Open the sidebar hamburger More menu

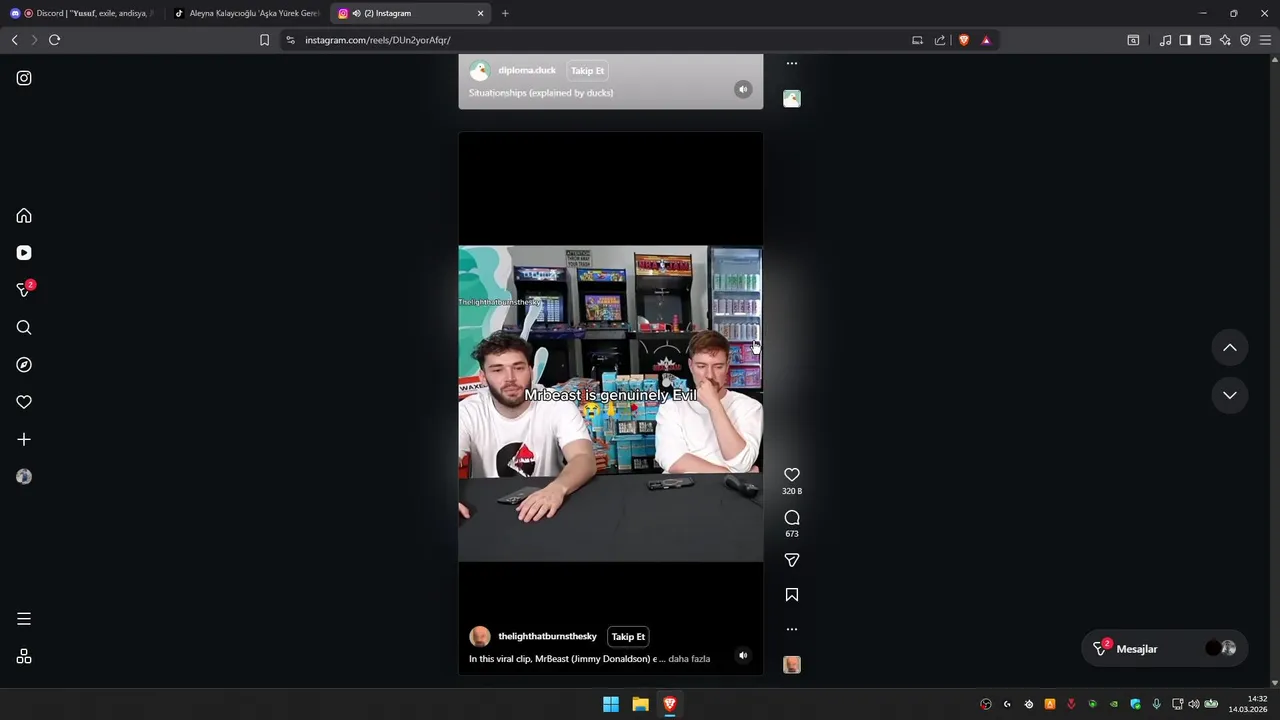(24, 619)
